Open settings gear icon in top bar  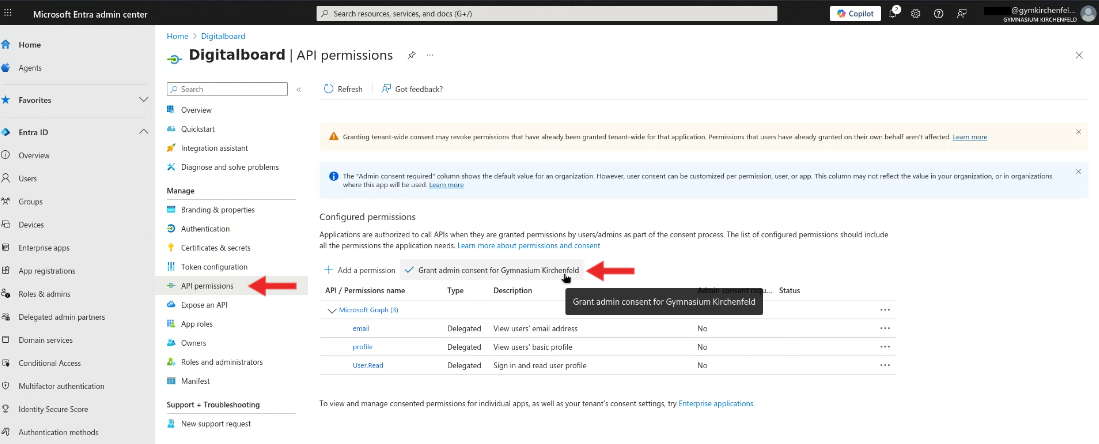pyautogui.click(x=915, y=14)
